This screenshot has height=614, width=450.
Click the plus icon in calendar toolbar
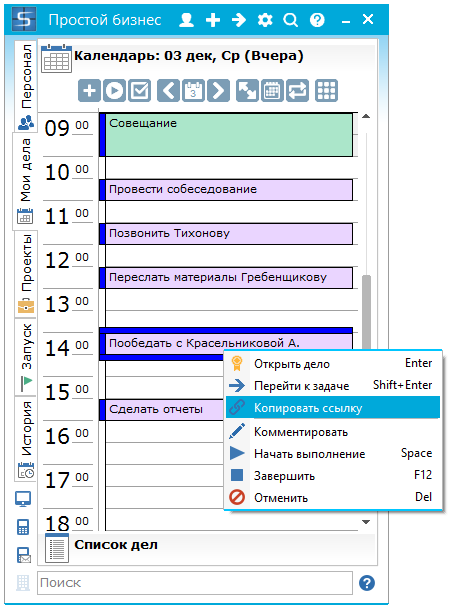tap(89, 90)
